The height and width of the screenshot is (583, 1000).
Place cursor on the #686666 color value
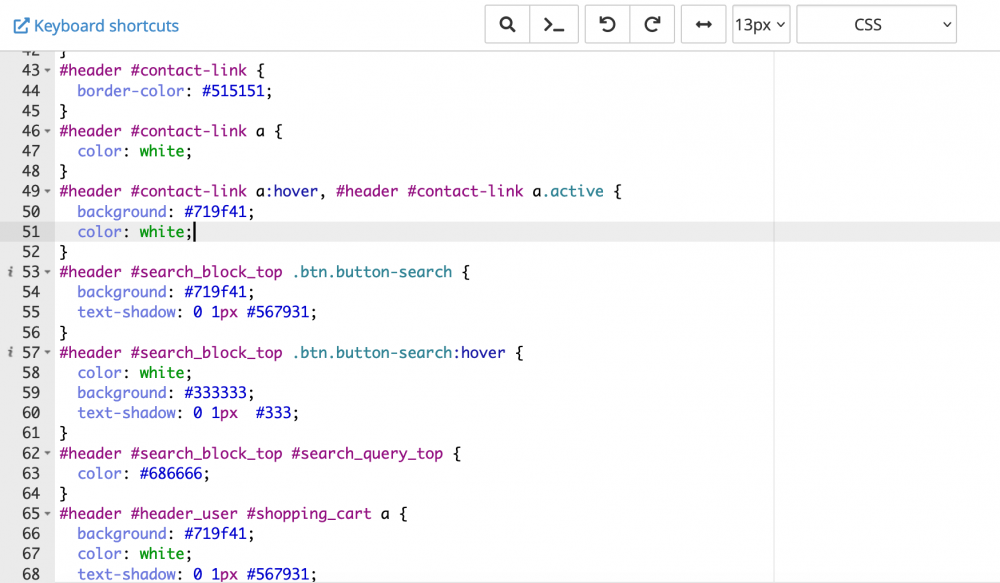click(175, 474)
